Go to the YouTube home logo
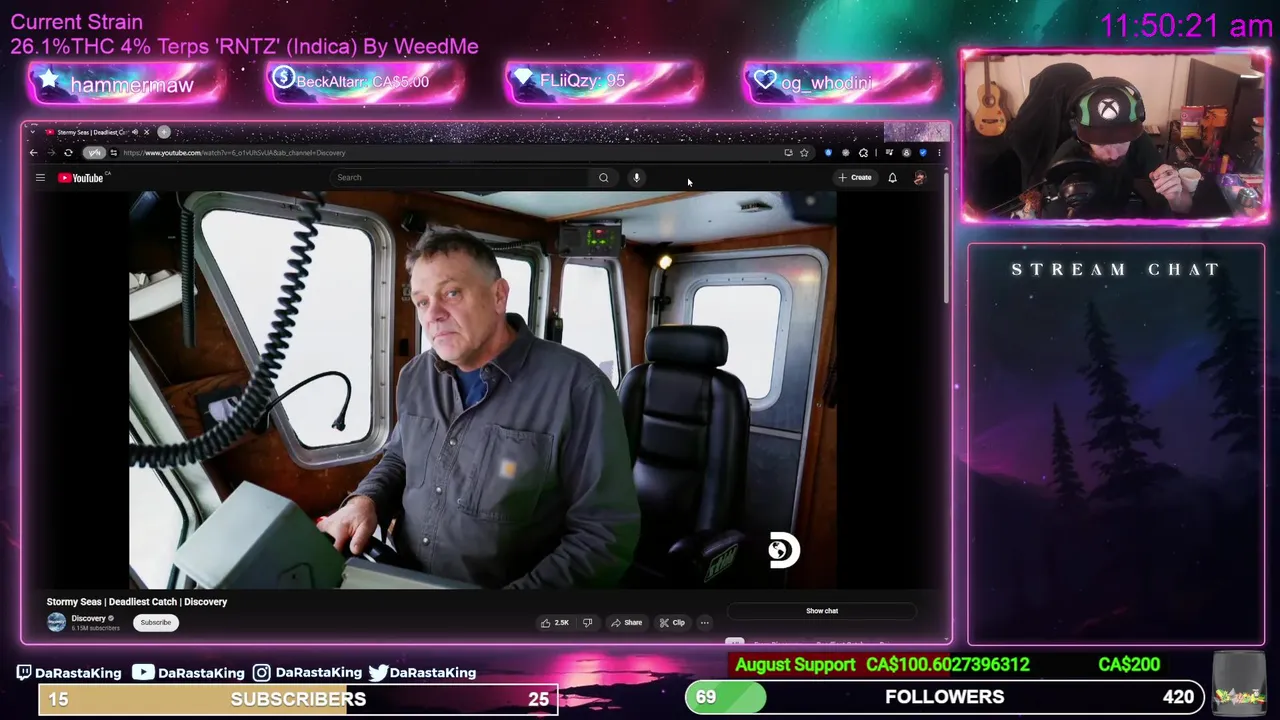Screen dimensions: 1280x720 pos(83,178)
